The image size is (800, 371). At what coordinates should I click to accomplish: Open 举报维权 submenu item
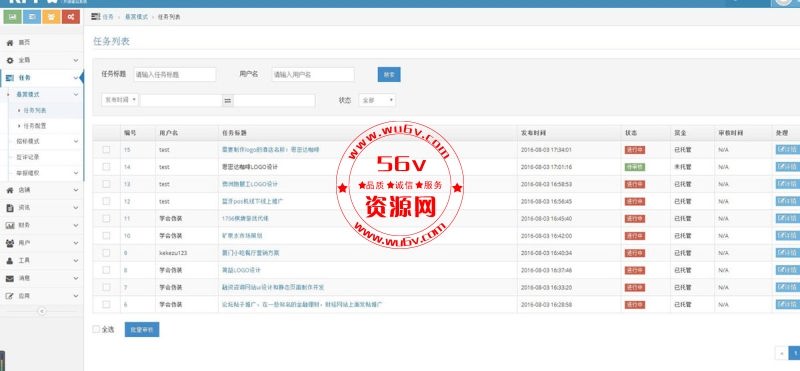[x=28, y=172]
